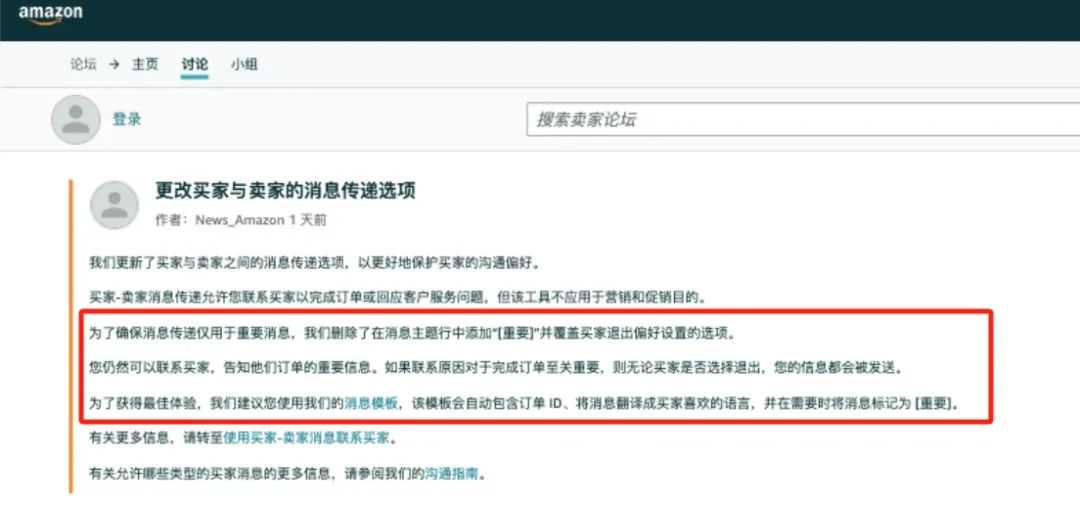
Task: Open the News_Amazon author avatar
Action: [x=114, y=205]
